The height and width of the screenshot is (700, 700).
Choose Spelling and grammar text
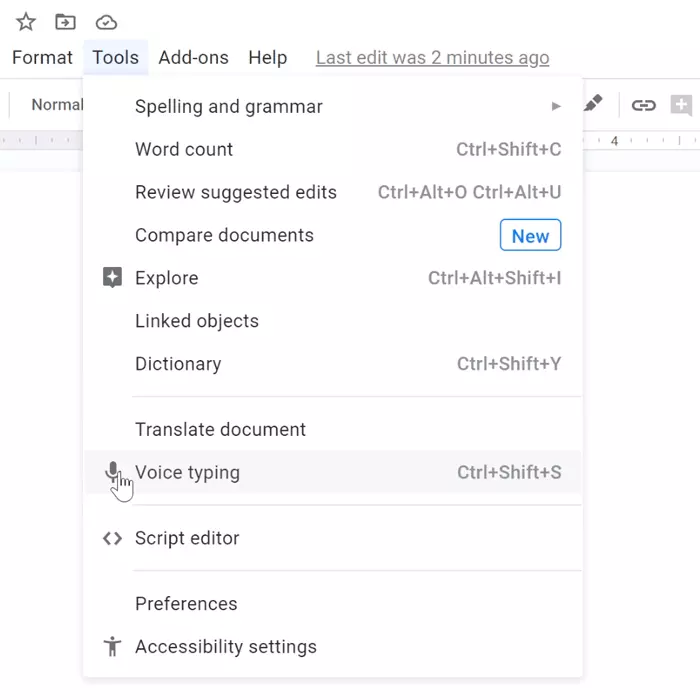point(229,107)
